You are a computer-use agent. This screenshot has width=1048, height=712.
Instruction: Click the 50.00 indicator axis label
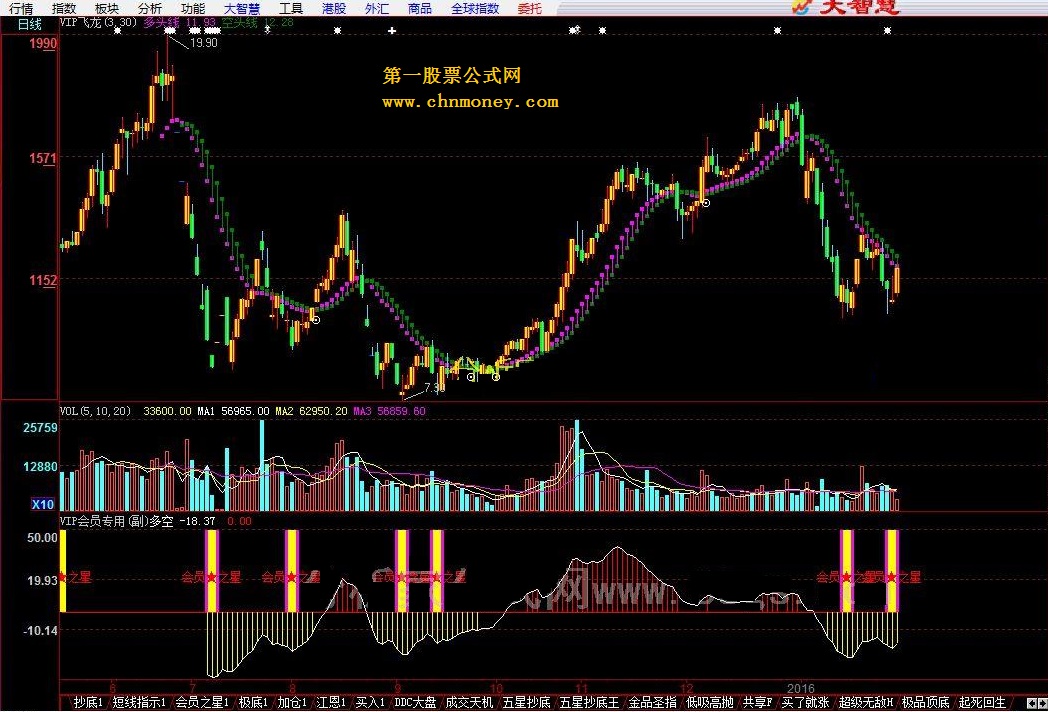(42, 538)
